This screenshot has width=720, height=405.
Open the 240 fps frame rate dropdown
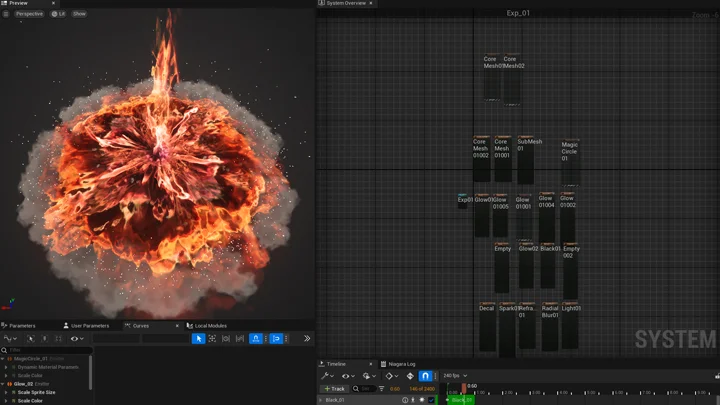[x=455, y=376]
